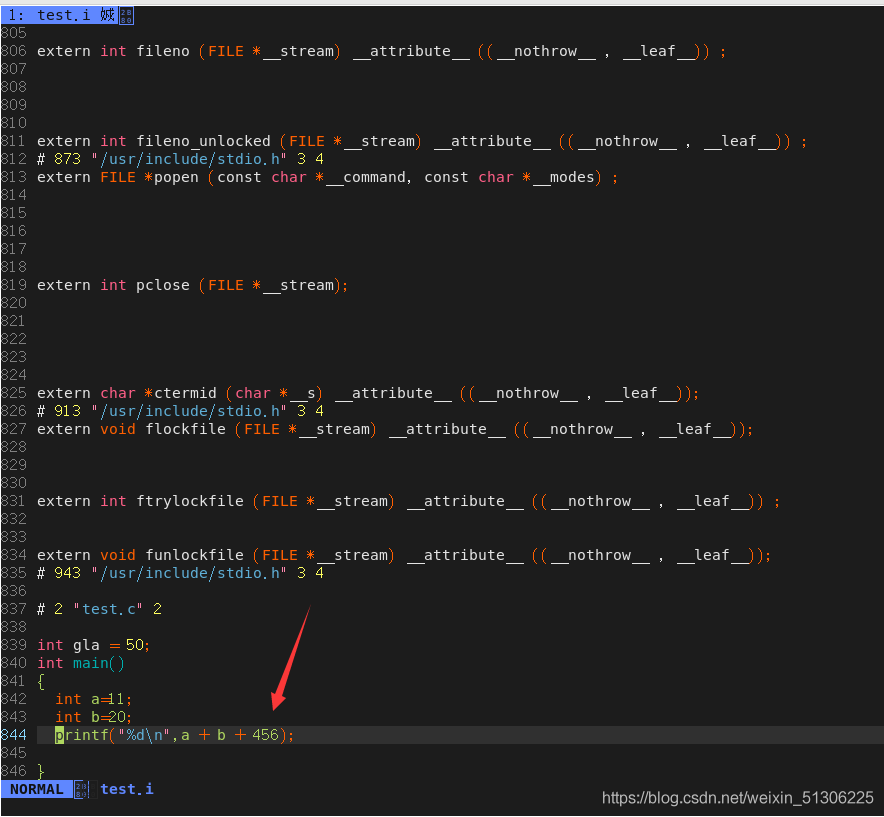This screenshot has width=884, height=817.
Task: Click 'int b=20;' declaration
Action: click(94, 717)
